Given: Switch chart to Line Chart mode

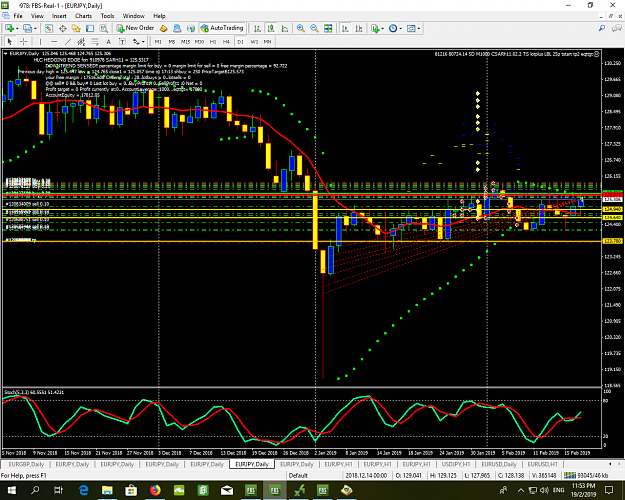Looking at the screenshot, I should coord(285,28).
